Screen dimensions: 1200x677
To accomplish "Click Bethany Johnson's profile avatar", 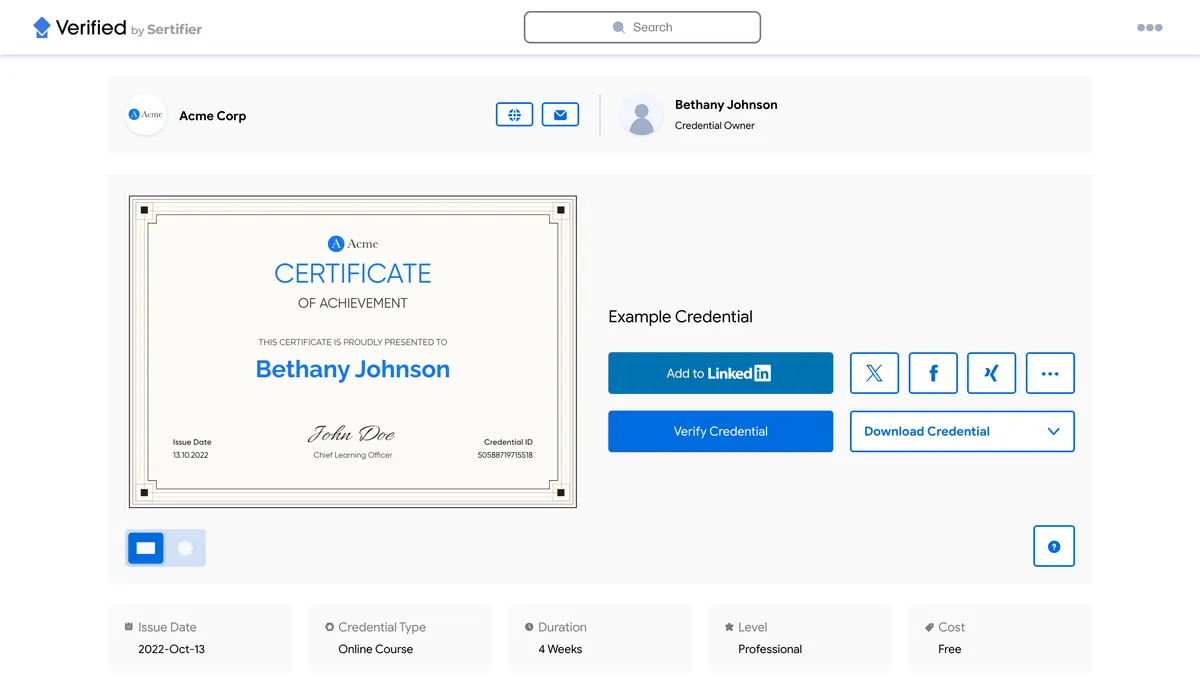I will (640, 115).
